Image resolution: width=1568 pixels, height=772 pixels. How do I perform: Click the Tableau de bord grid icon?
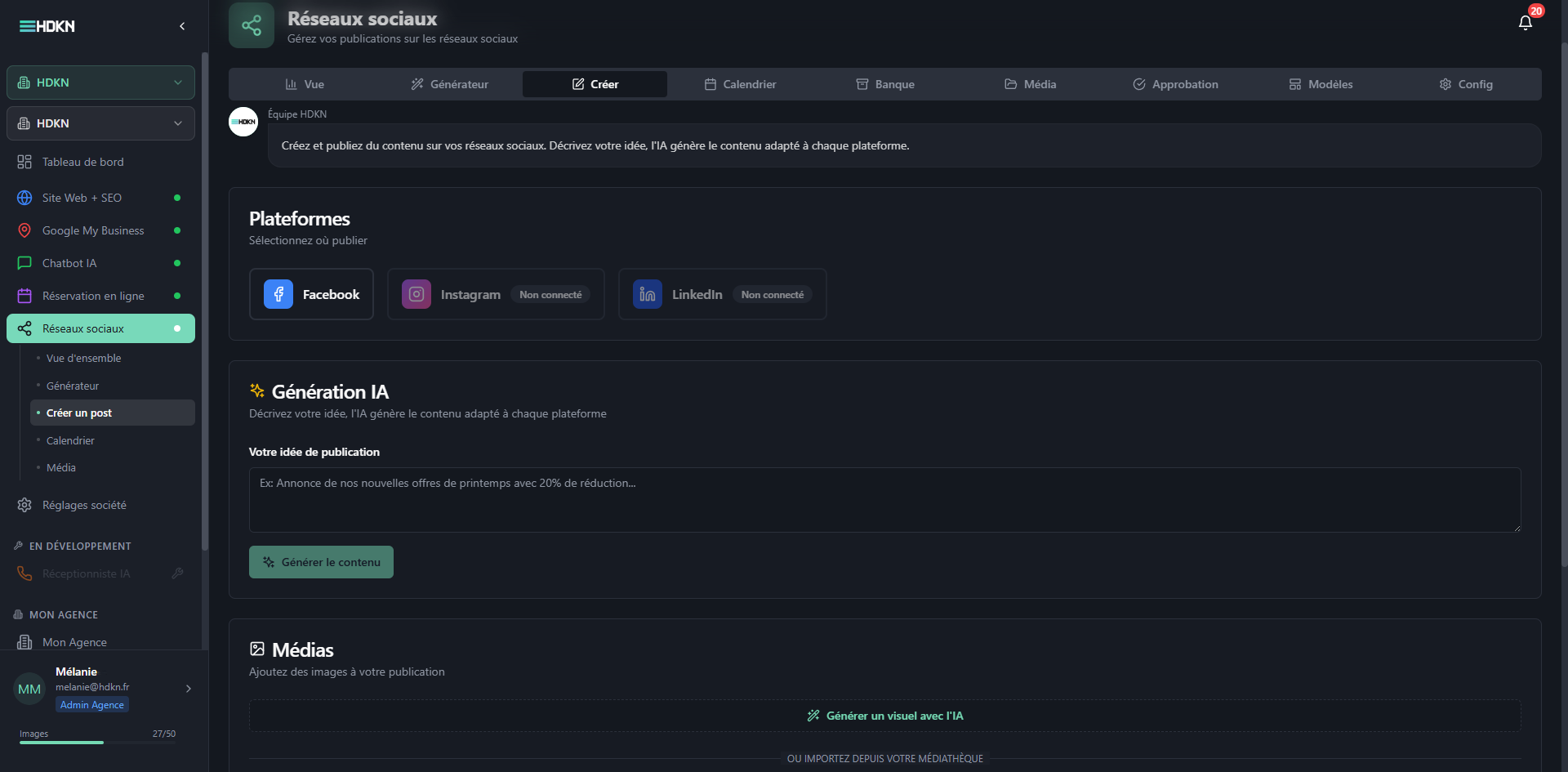click(24, 162)
